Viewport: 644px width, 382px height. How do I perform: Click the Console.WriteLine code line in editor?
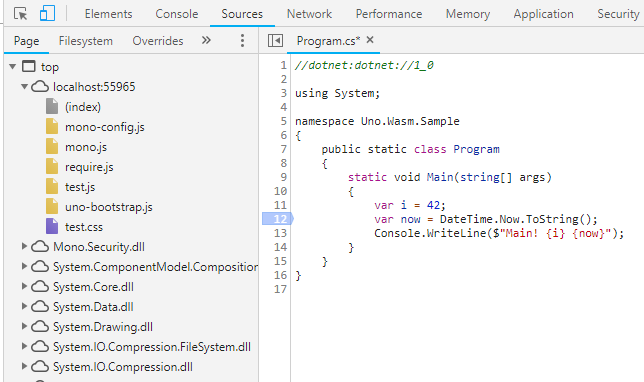[499, 233]
